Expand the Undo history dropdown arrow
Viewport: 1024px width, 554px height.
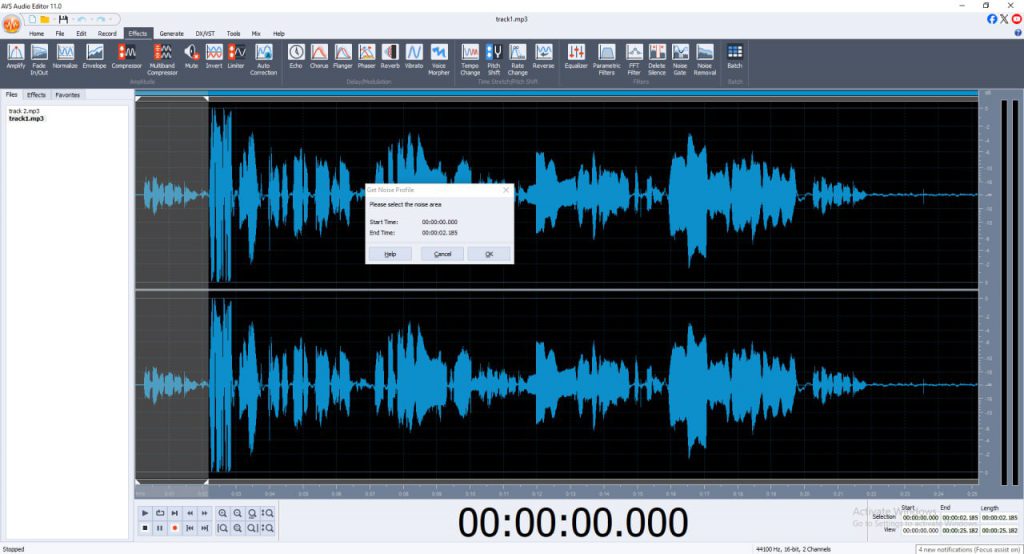90,19
